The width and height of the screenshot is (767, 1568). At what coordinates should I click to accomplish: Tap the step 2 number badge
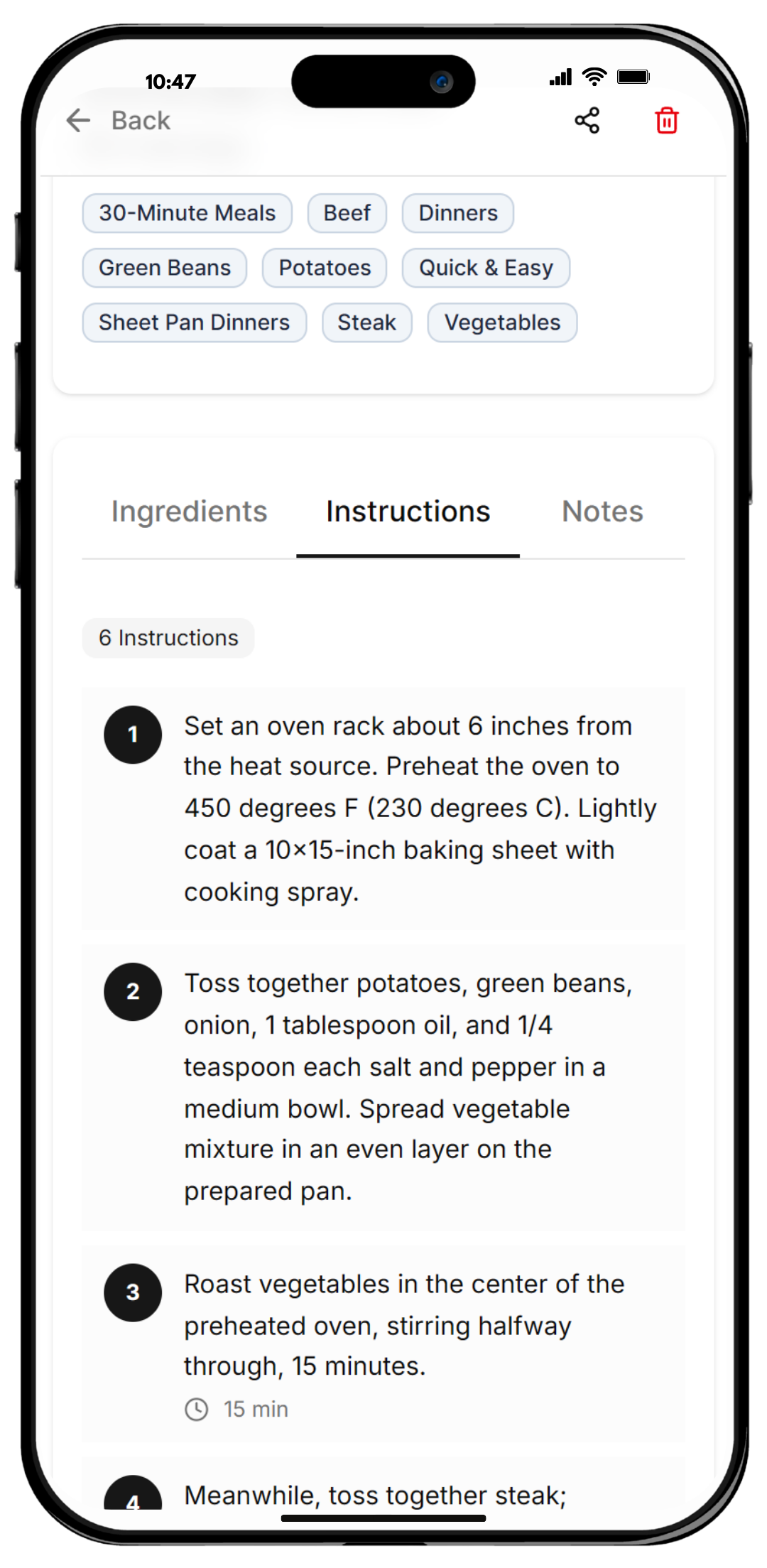(x=133, y=992)
